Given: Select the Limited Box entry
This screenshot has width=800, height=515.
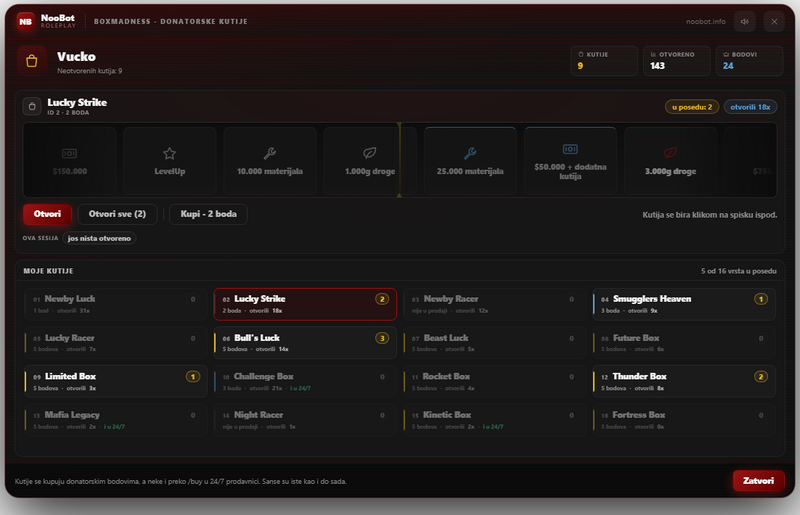Looking at the screenshot, I should click(x=115, y=381).
